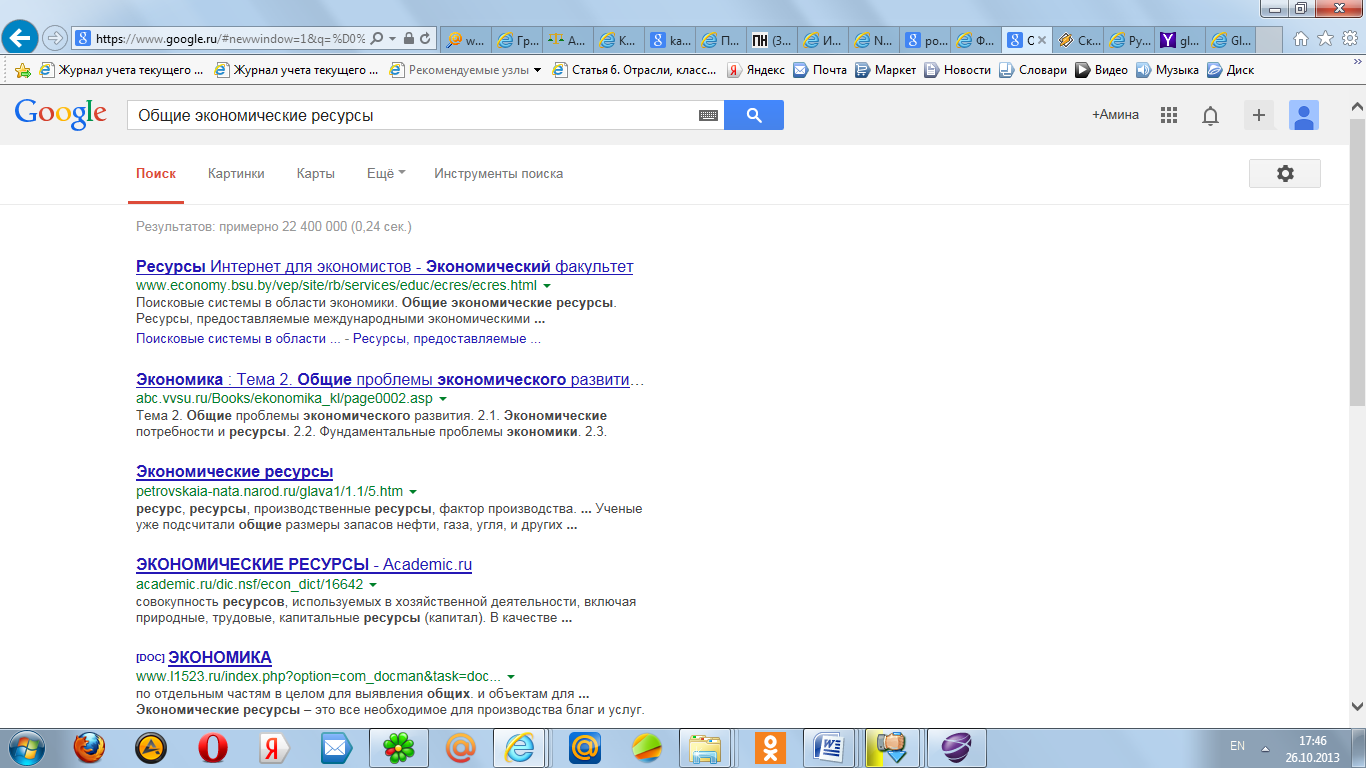
Task: Open ICQ green flower taskbar icon
Action: click(x=399, y=747)
